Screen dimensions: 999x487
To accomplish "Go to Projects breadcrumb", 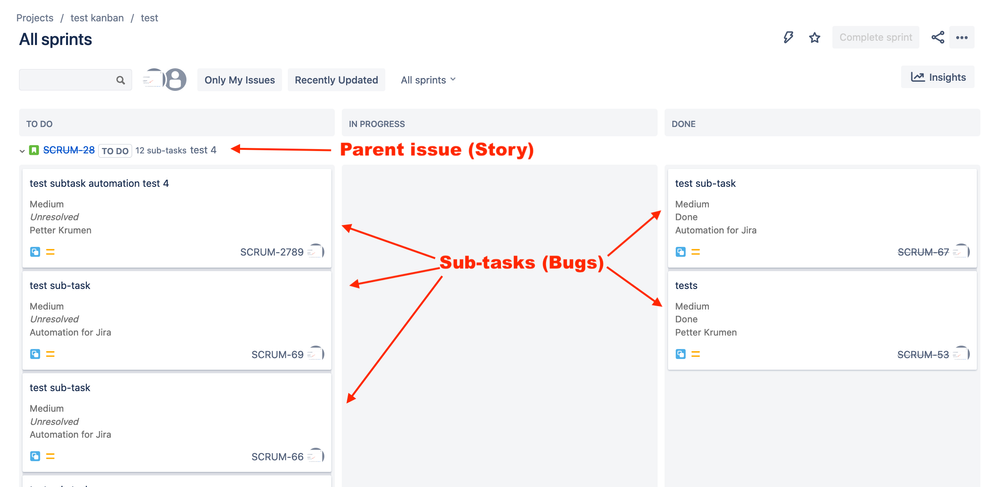I will click(34, 18).
